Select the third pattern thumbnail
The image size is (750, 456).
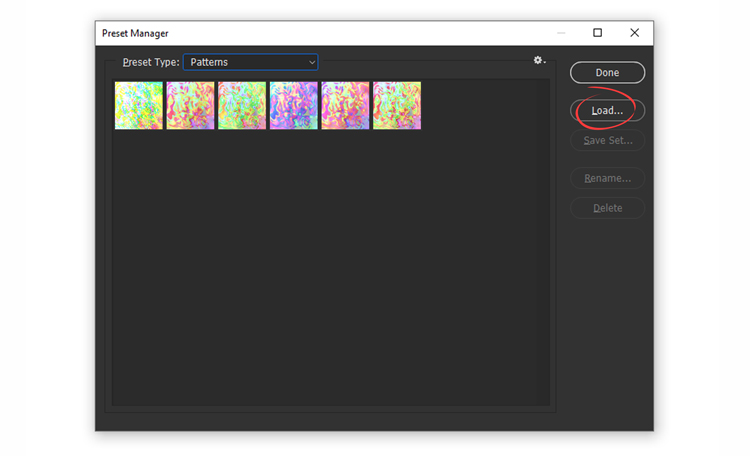242,105
